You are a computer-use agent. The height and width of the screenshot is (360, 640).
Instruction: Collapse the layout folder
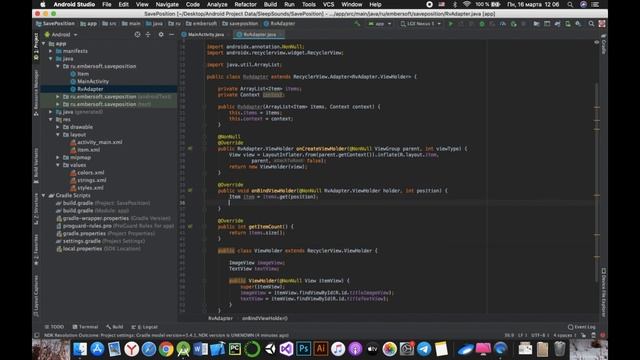(x=58, y=134)
